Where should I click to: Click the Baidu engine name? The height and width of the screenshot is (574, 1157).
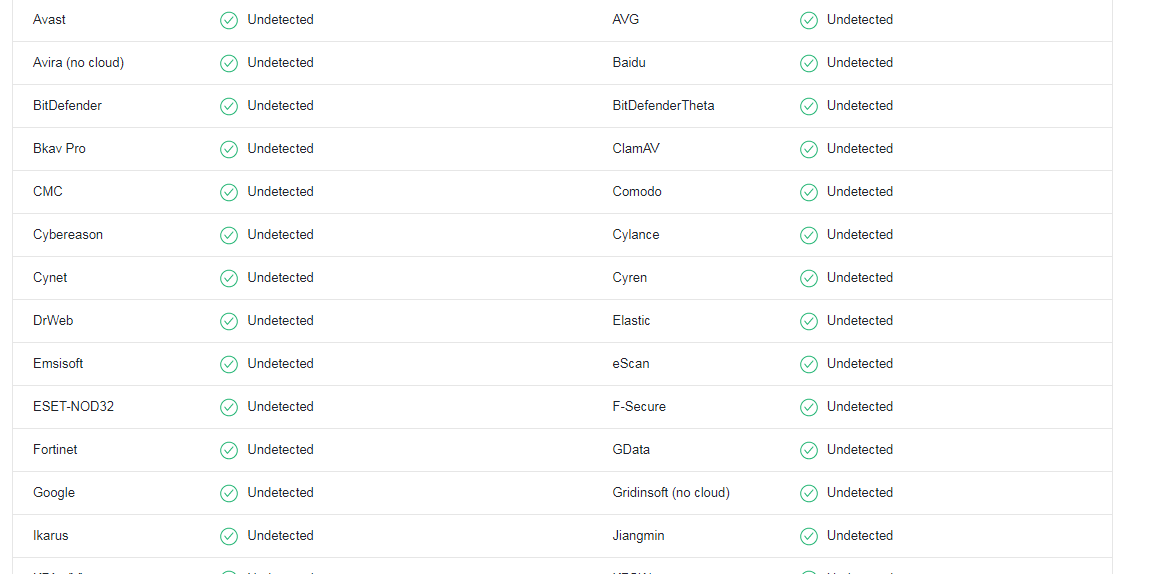[x=629, y=63]
